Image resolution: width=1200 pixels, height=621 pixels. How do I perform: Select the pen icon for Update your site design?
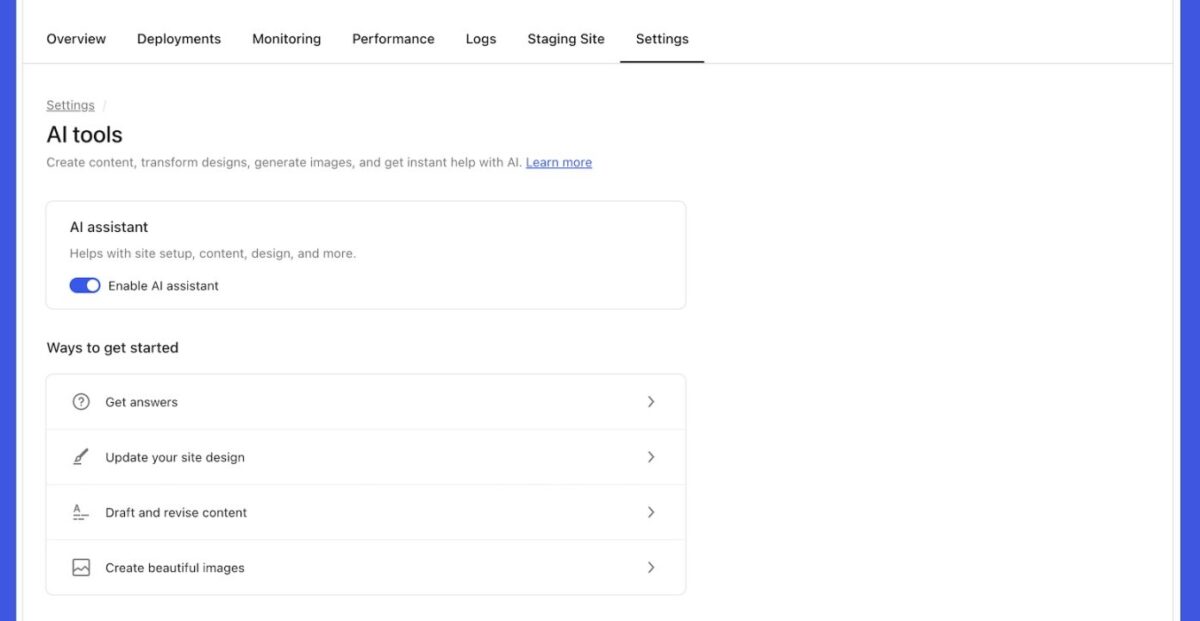click(x=80, y=457)
